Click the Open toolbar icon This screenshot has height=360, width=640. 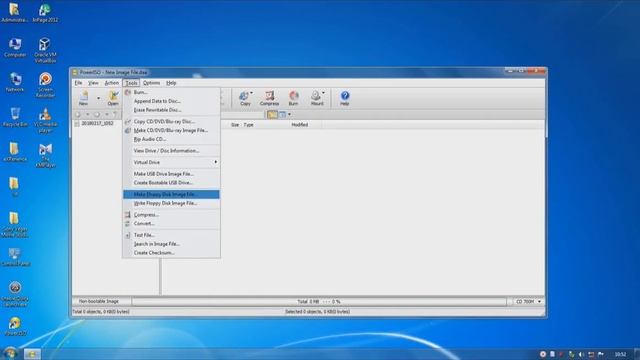113,98
